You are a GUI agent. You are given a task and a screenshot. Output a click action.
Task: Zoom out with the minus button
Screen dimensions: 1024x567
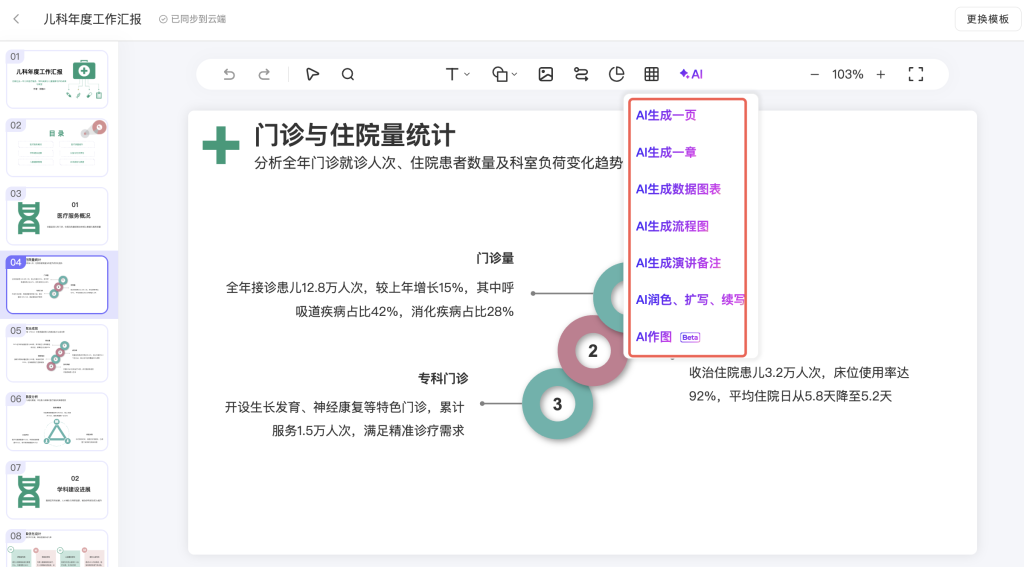point(814,74)
